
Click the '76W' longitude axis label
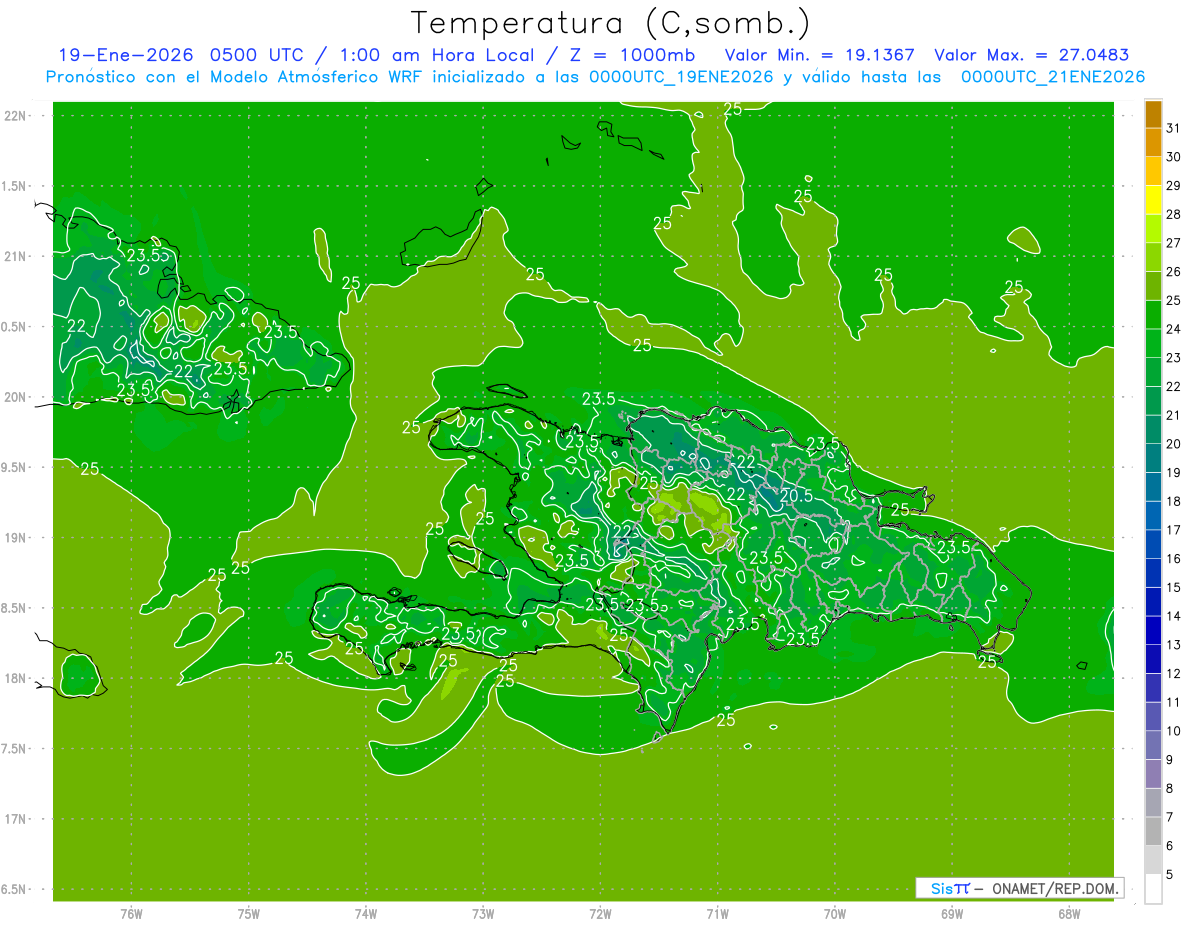coord(131,913)
